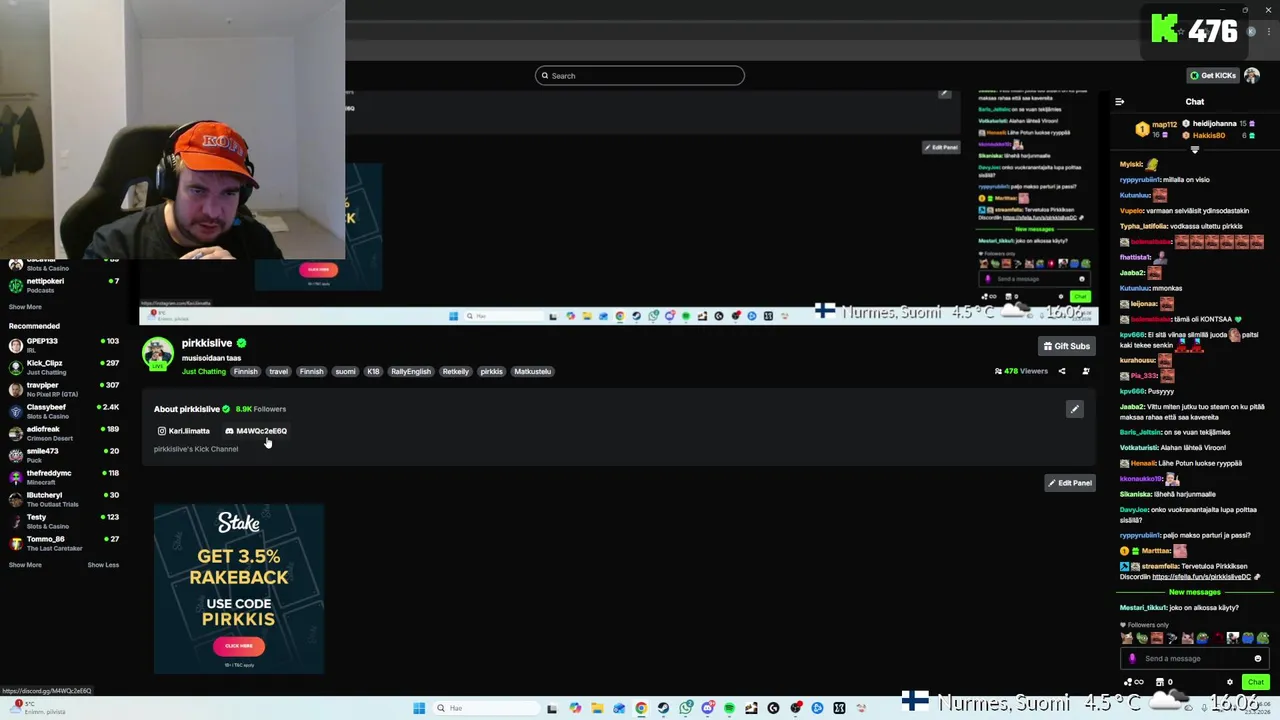The width and height of the screenshot is (1280, 720).
Task: Click the green Chat send button
Action: coord(1256,682)
